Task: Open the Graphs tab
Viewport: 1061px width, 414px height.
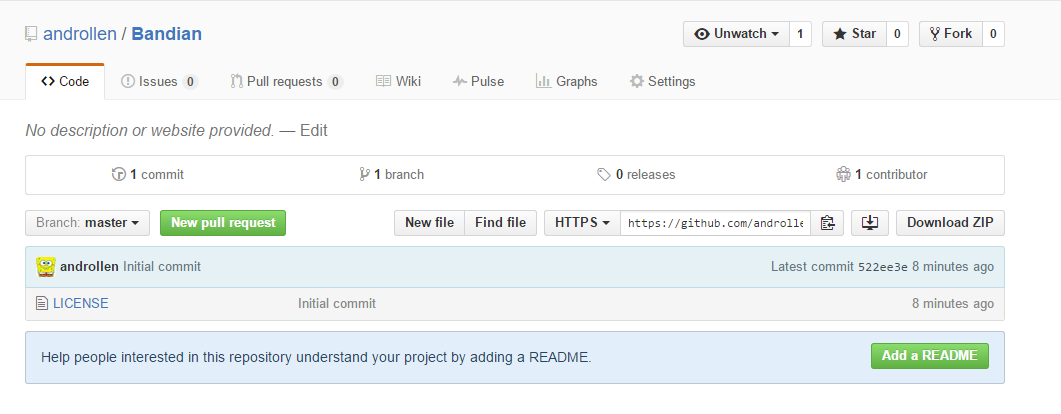Action: pos(566,82)
